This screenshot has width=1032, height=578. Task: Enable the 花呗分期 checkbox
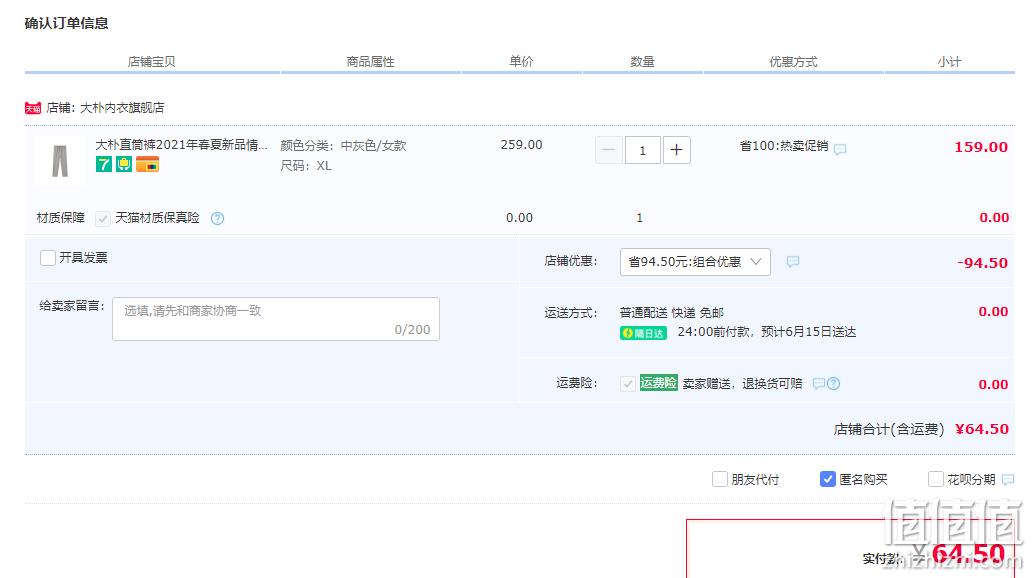coord(935,479)
